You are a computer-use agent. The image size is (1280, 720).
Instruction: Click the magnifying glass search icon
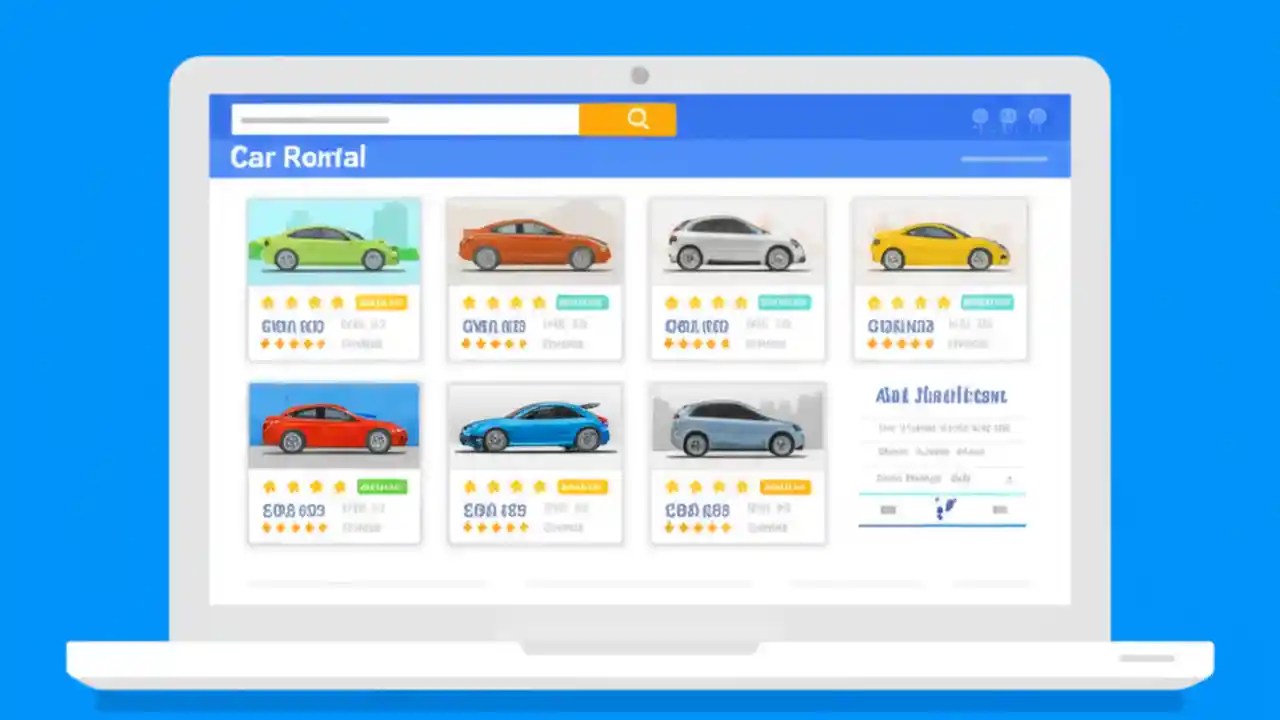click(638, 118)
